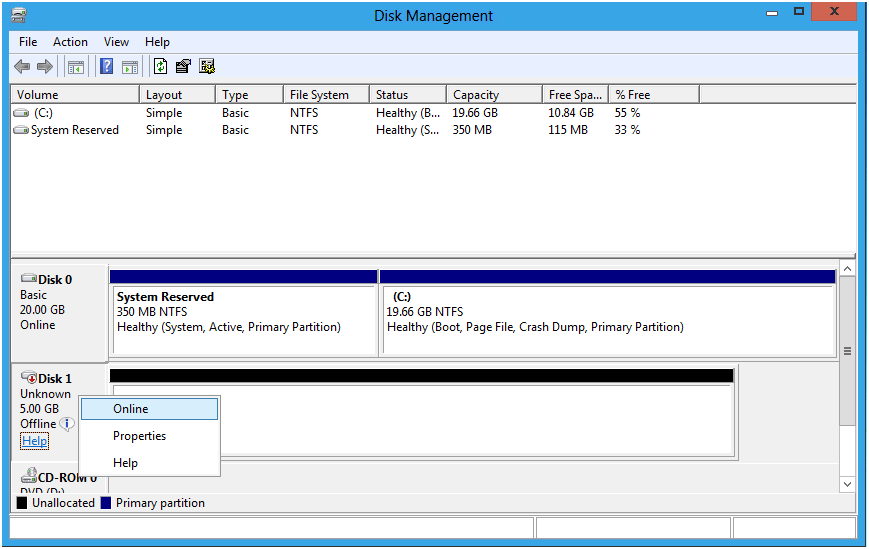Click the settings wizard toolbar icon
The image size is (869, 549).
point(207,66)
